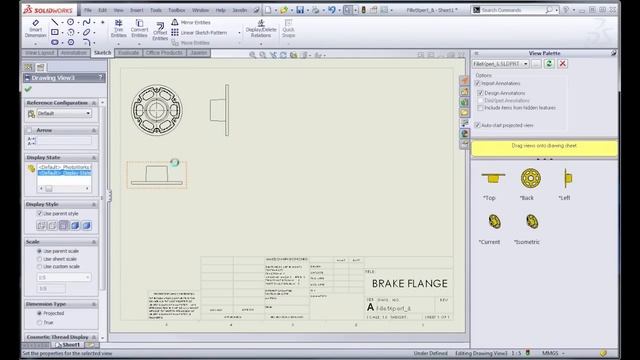
Task: Collapse the Scale section
Action: (94, 242)
